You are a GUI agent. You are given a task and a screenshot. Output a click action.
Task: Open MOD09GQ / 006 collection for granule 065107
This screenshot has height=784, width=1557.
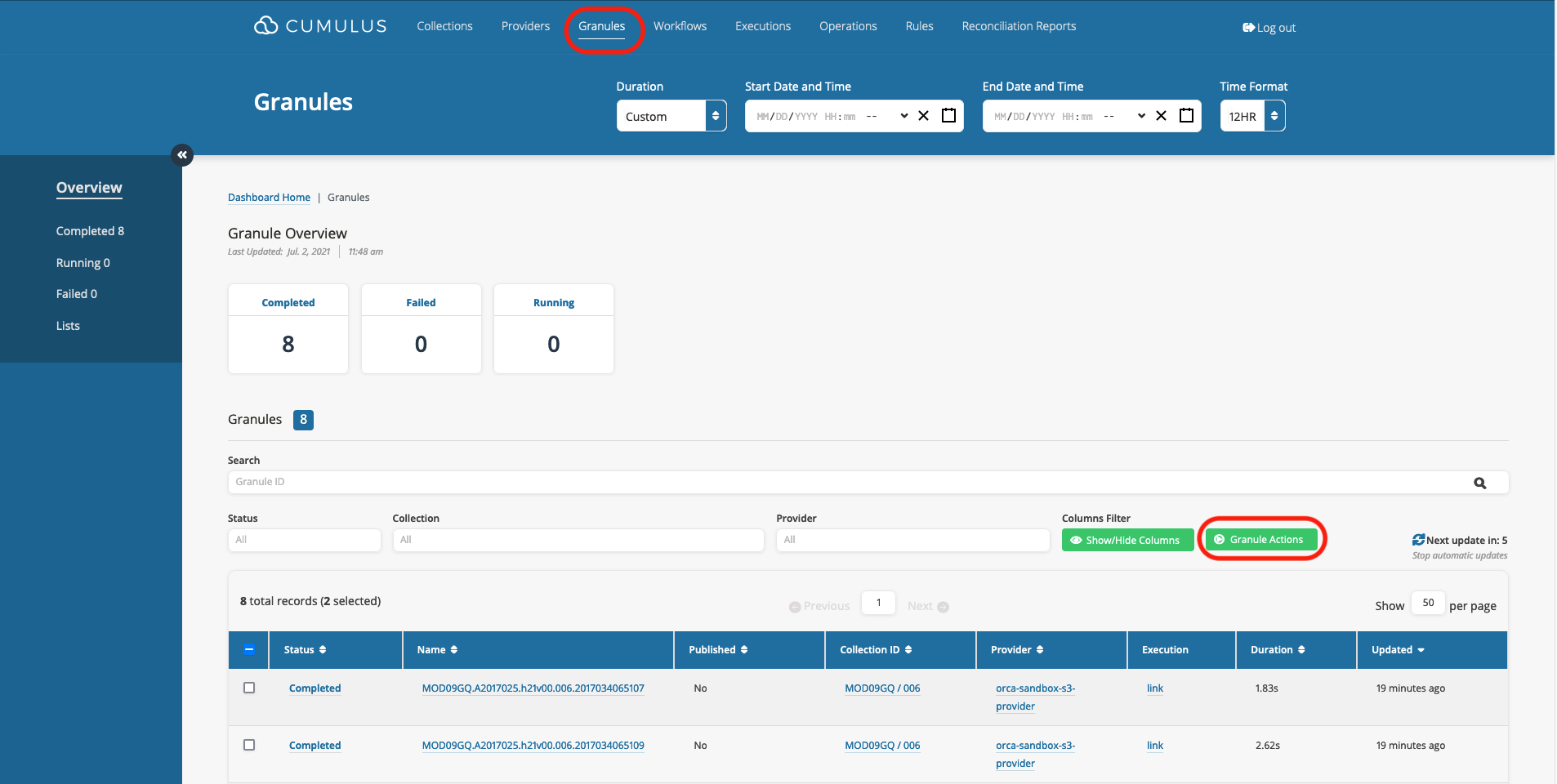882,688
